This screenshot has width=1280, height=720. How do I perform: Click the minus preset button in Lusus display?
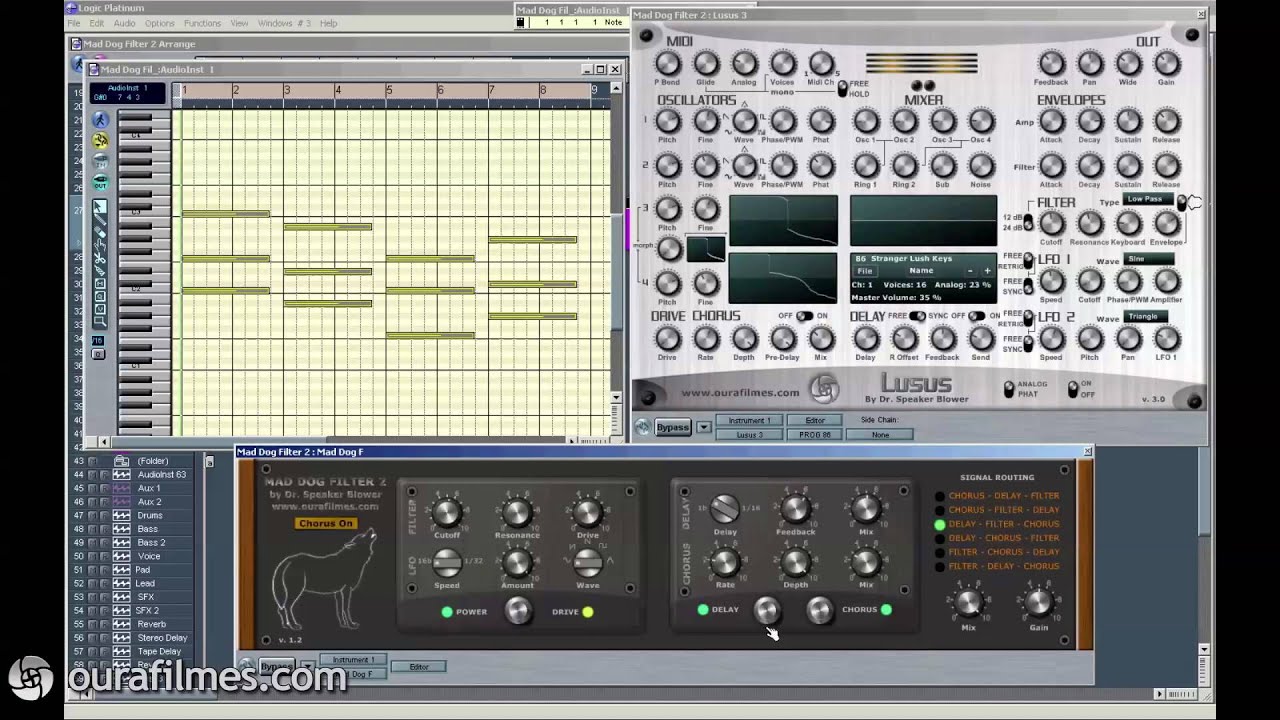pos(969,271)
